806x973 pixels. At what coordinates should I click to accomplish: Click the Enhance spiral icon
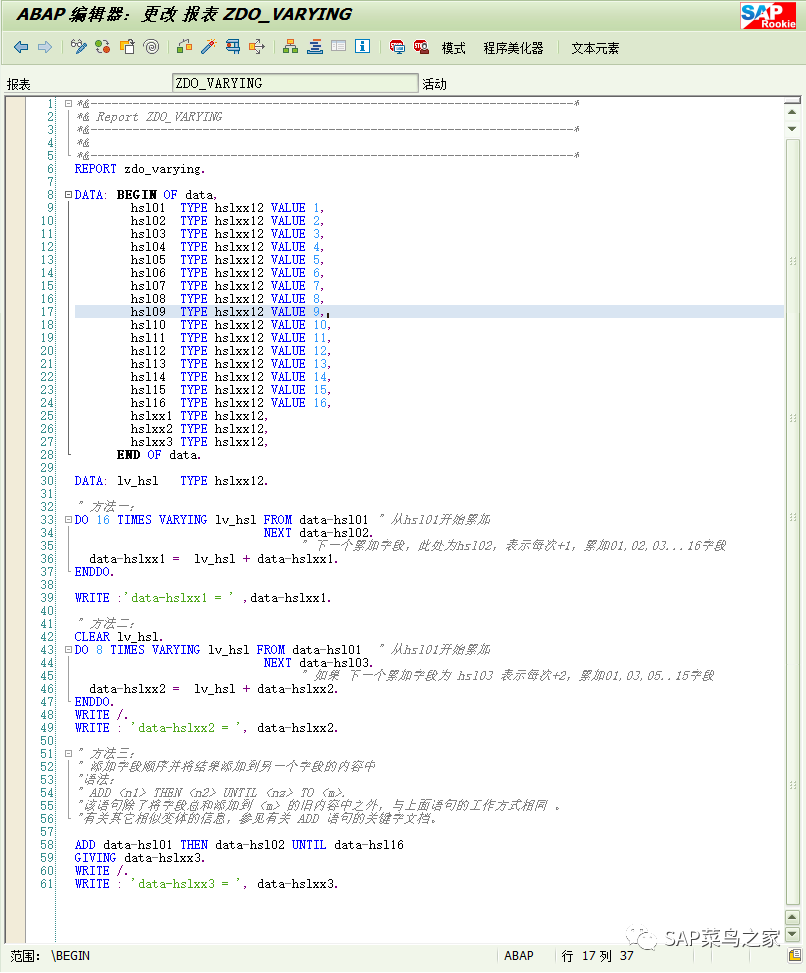point(151,47)
